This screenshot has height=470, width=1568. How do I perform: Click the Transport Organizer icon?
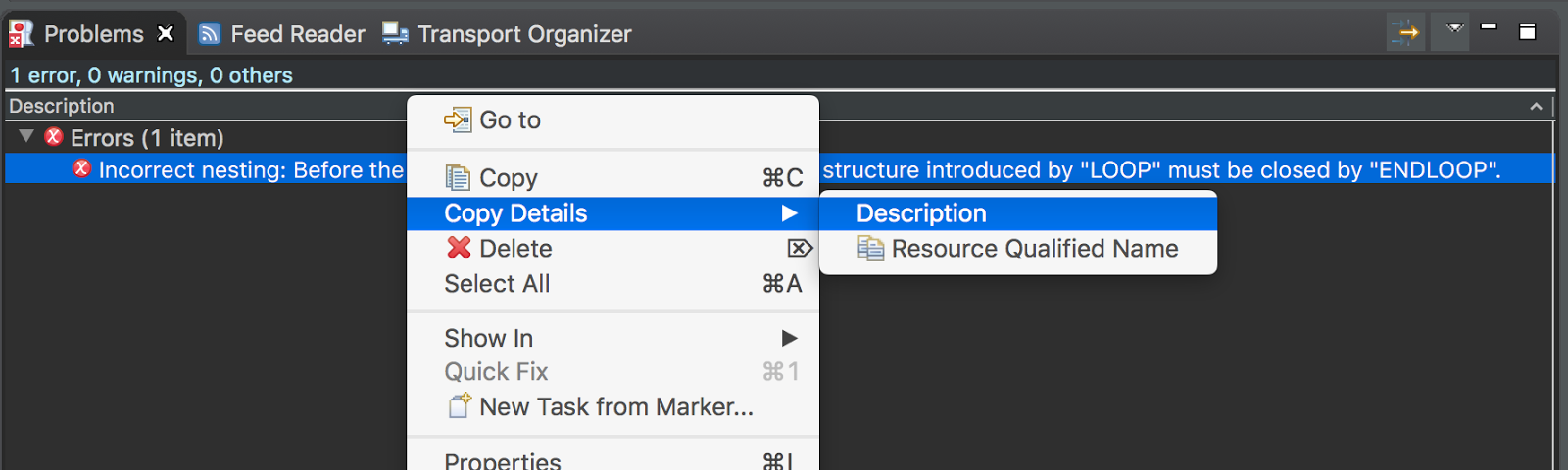click(395, 33)
